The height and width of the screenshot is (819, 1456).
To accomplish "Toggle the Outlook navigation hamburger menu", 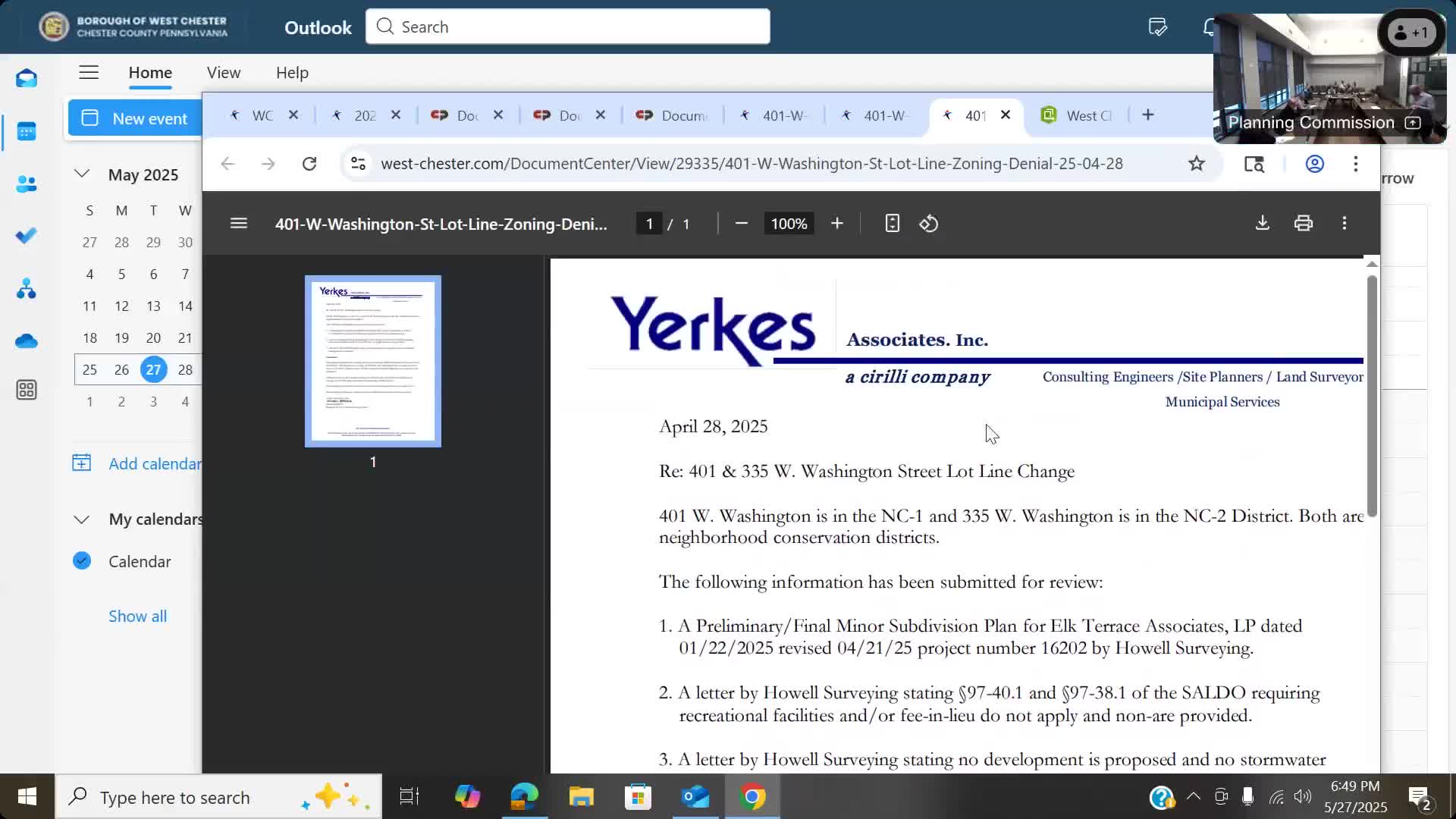I will coord(89,73).
